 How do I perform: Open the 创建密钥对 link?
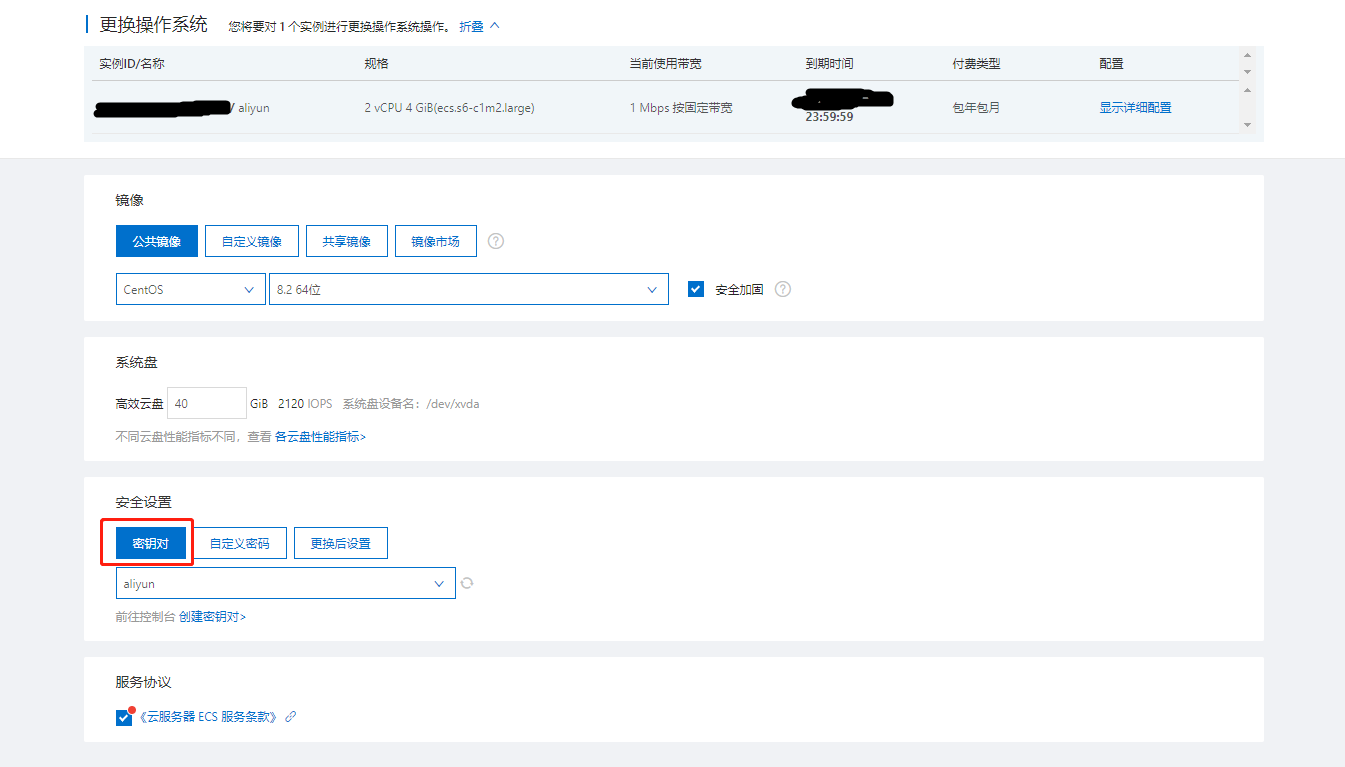pyautogui.click(x=212, y=617)
